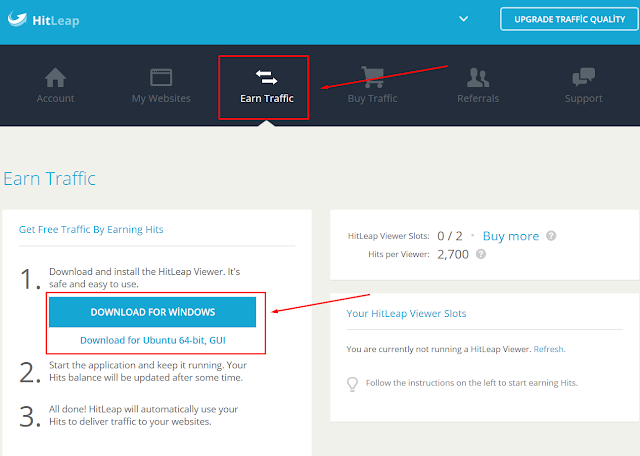
Task: Click the Earn Traffic arrows icon
Action: pyautogui.click(x=267, y=77)
